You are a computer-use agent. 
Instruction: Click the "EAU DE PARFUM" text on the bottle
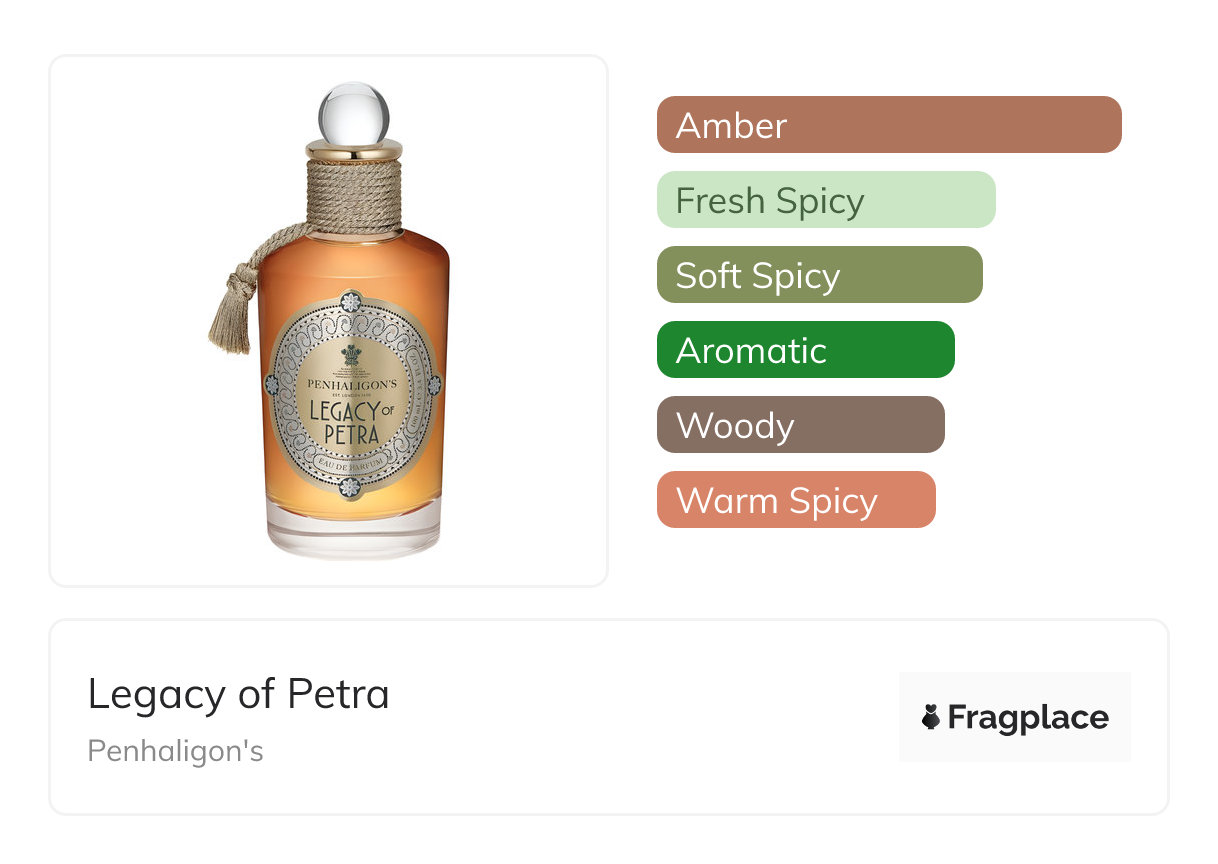351,462
